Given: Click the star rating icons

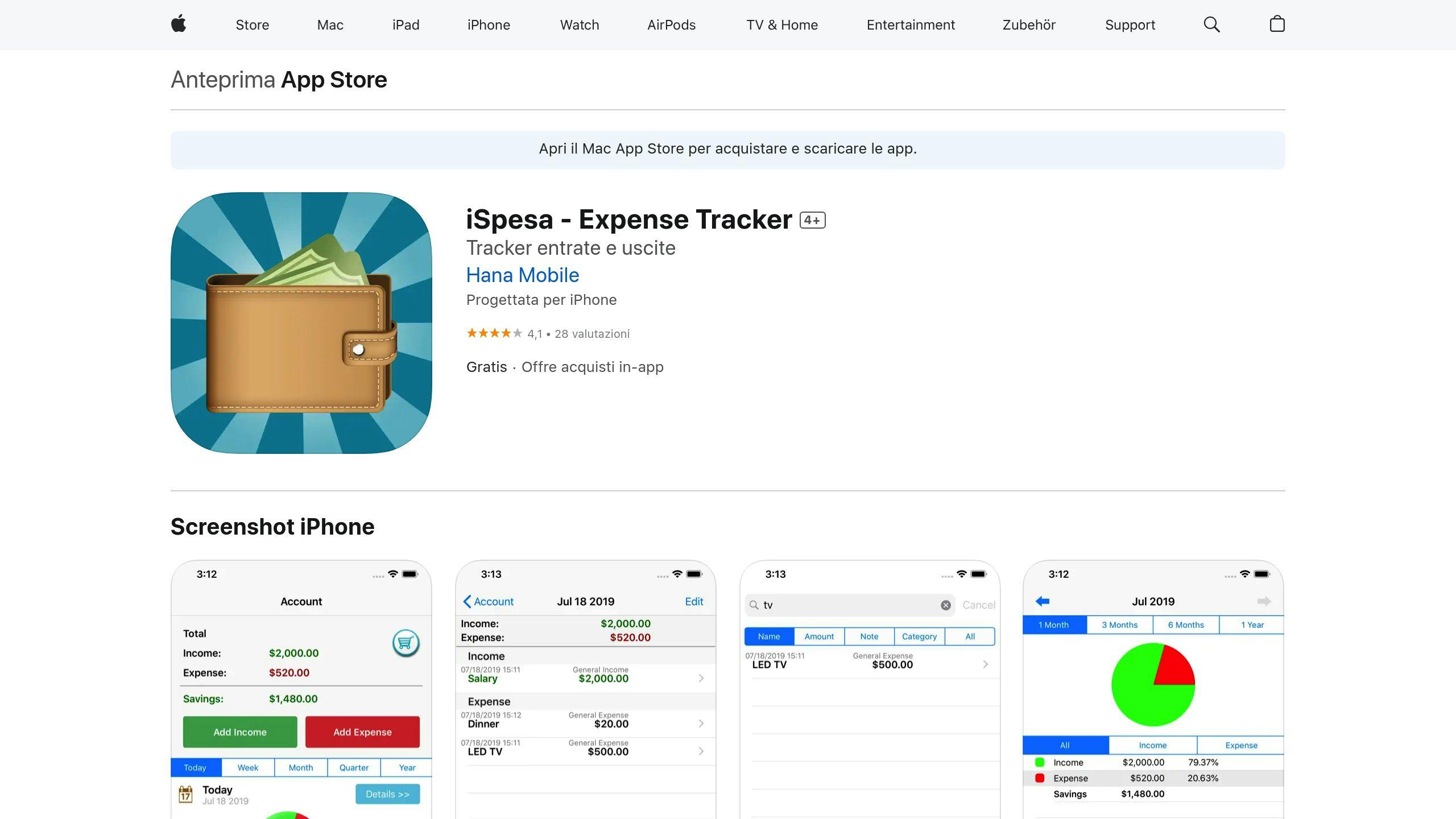Looking at the screenshot, I should (x=494, y=333).
